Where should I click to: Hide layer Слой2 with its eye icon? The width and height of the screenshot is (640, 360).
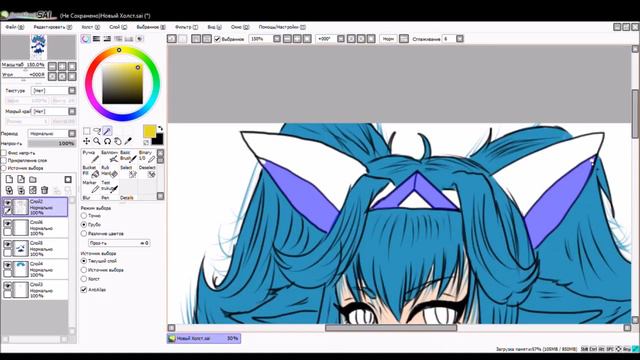pyautogui.click(x=8, y=202)
